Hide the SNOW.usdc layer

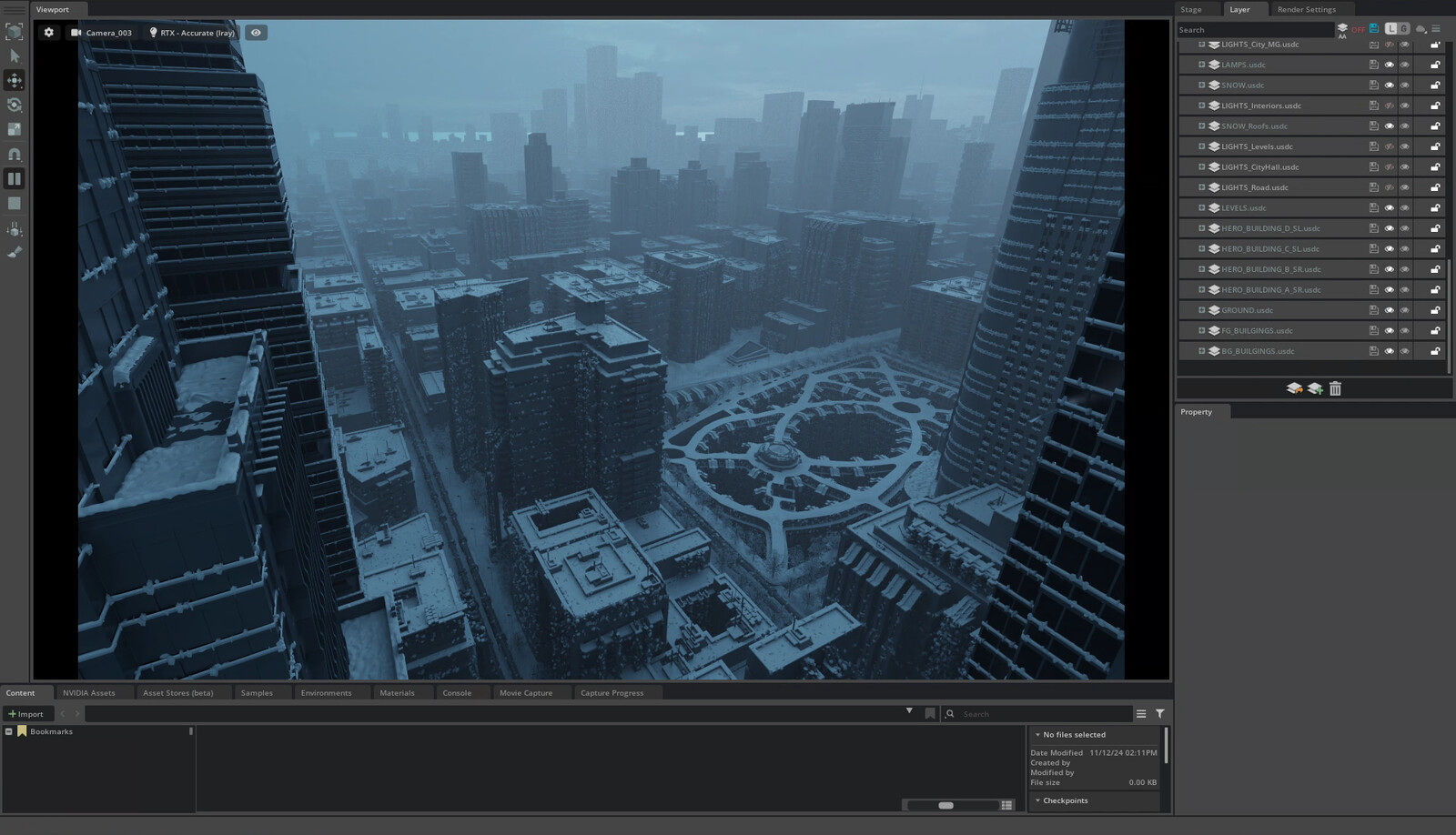[1390, 86]
